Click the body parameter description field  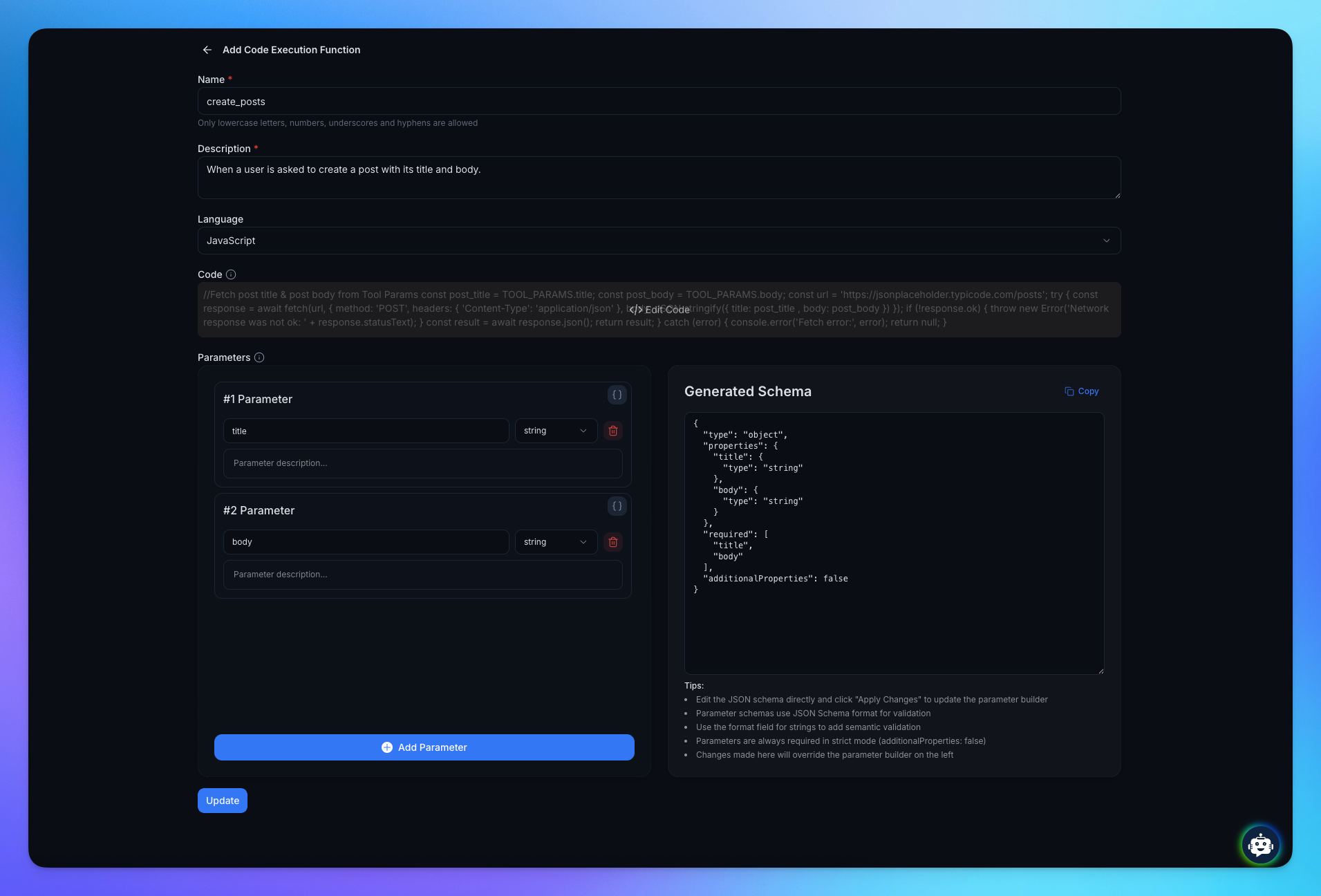tap(422, 575)
